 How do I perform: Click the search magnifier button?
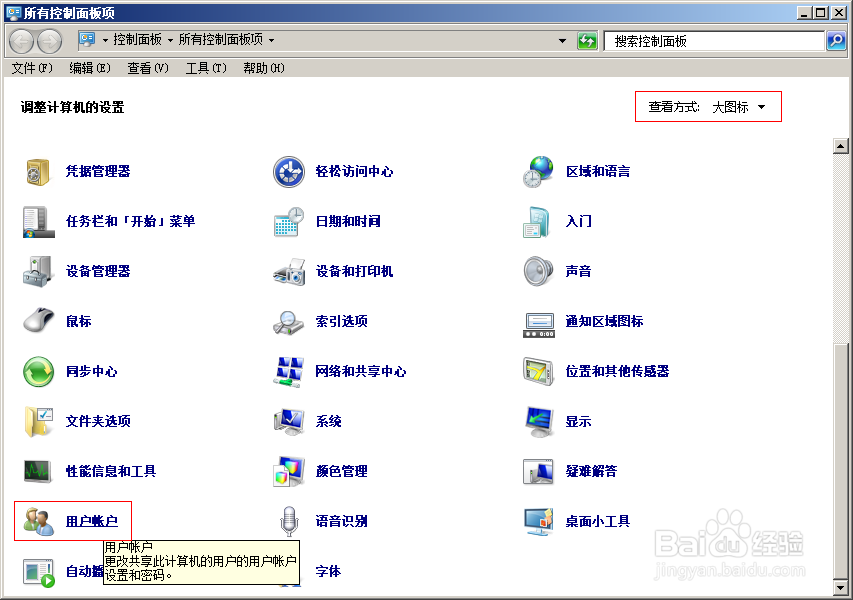(836, 41)
